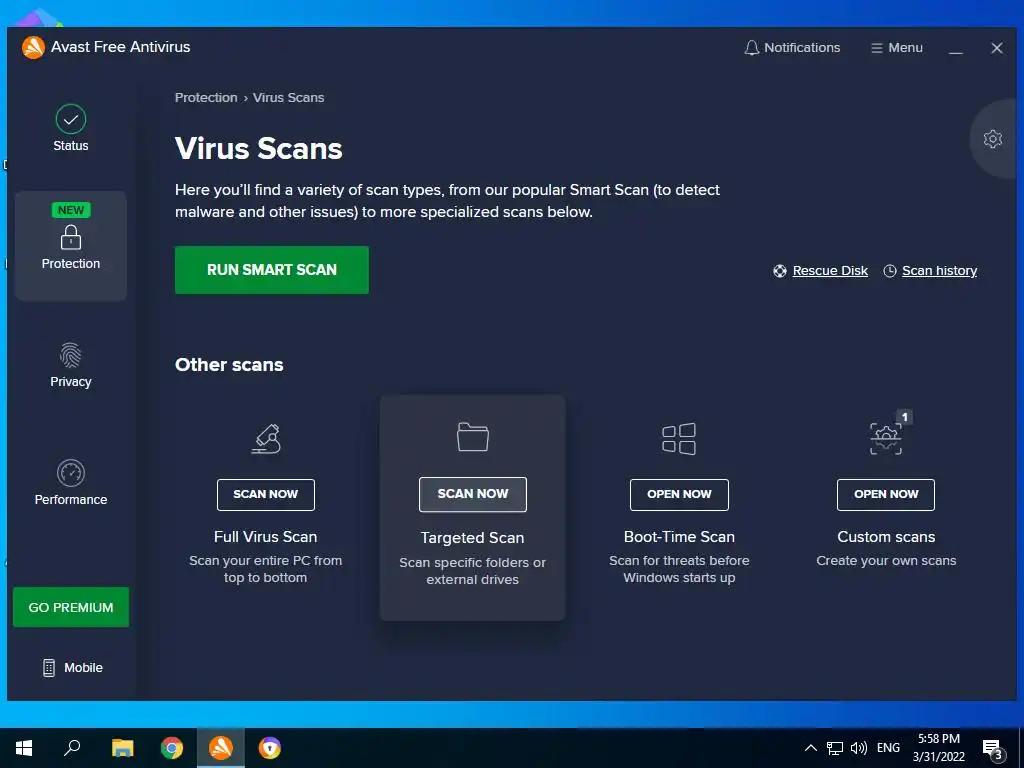Click 'Create your own scans' description
The height and width of the screenshot is (768, 1024).
(886, 560)
